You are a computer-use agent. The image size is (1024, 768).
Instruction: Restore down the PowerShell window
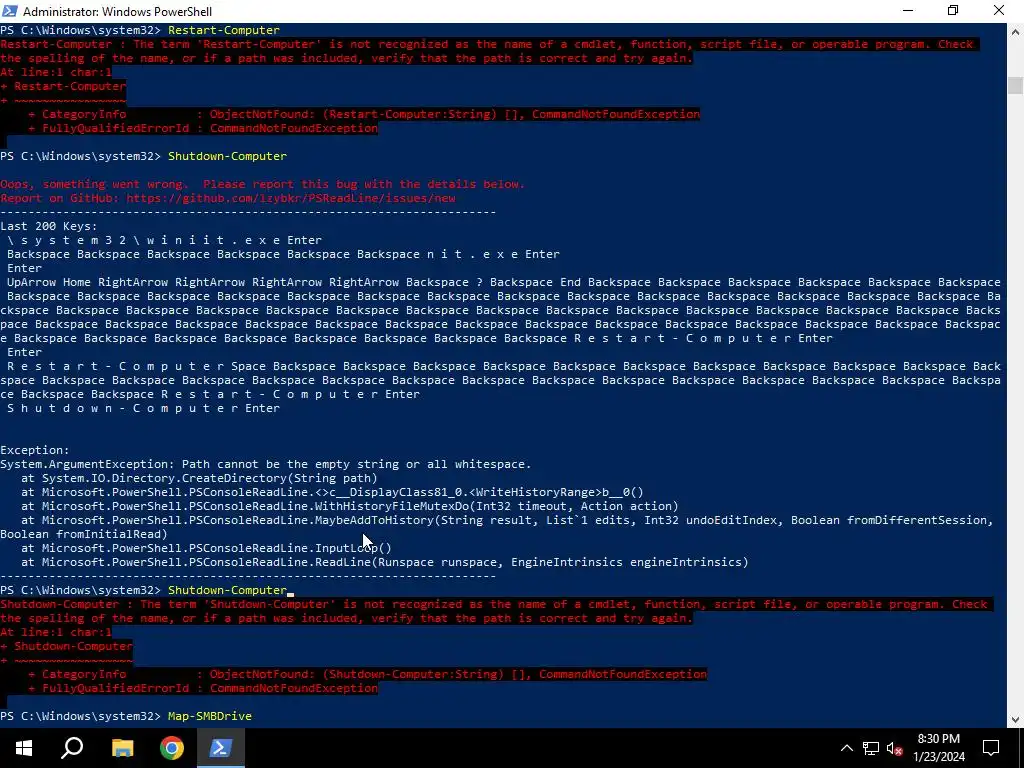point(953,11)
